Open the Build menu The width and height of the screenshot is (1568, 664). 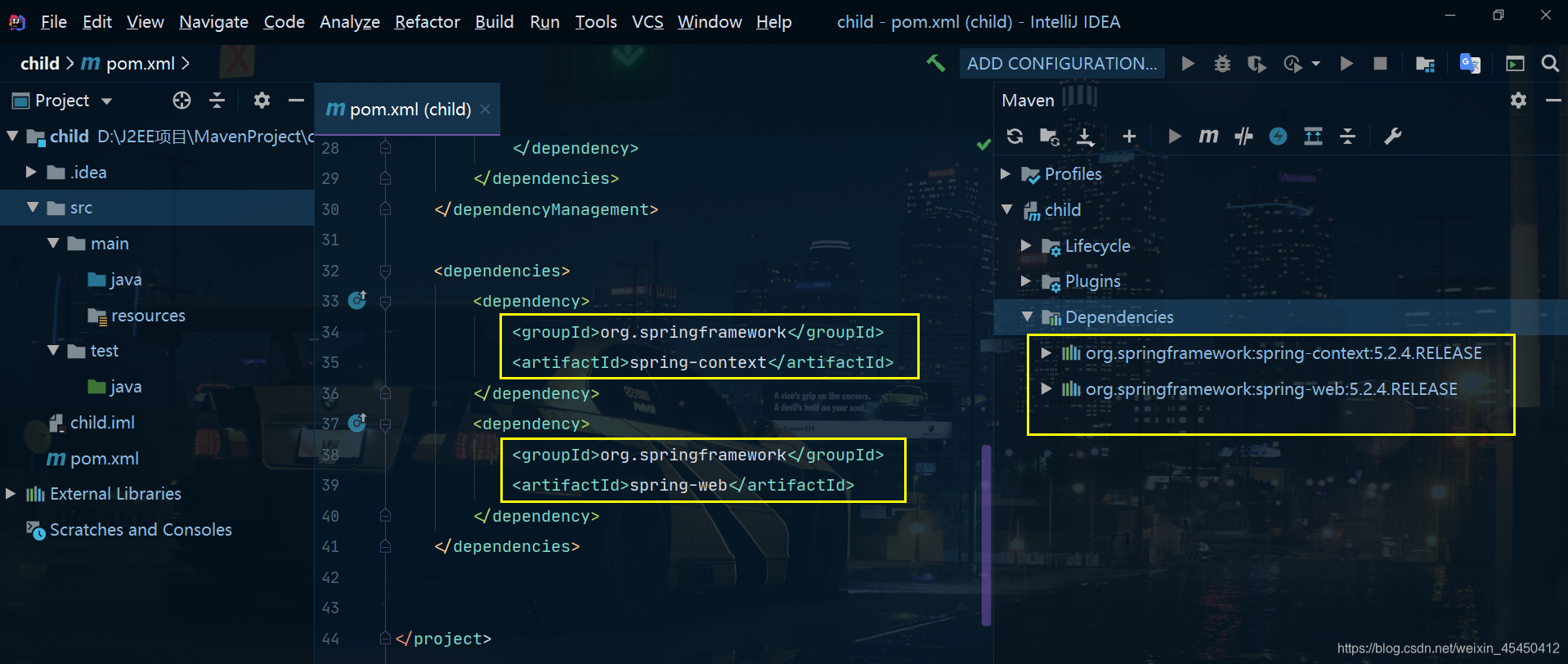click(x=494, y=22)
